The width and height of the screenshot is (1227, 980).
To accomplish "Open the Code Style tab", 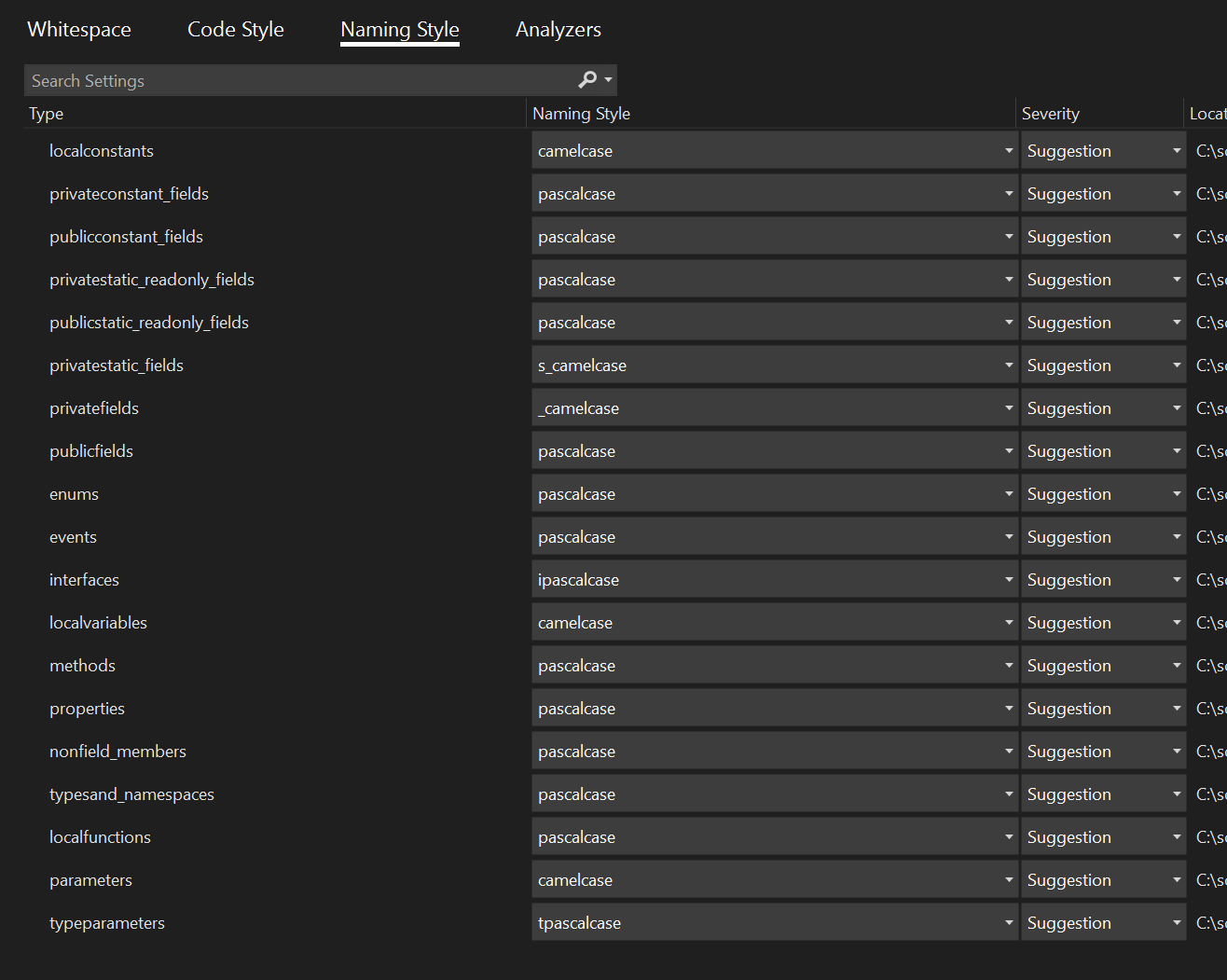I will [x=236, y=30].
